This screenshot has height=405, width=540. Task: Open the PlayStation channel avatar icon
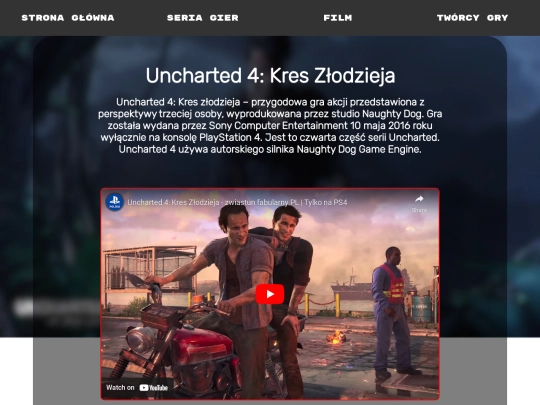[x=115, y=202]
